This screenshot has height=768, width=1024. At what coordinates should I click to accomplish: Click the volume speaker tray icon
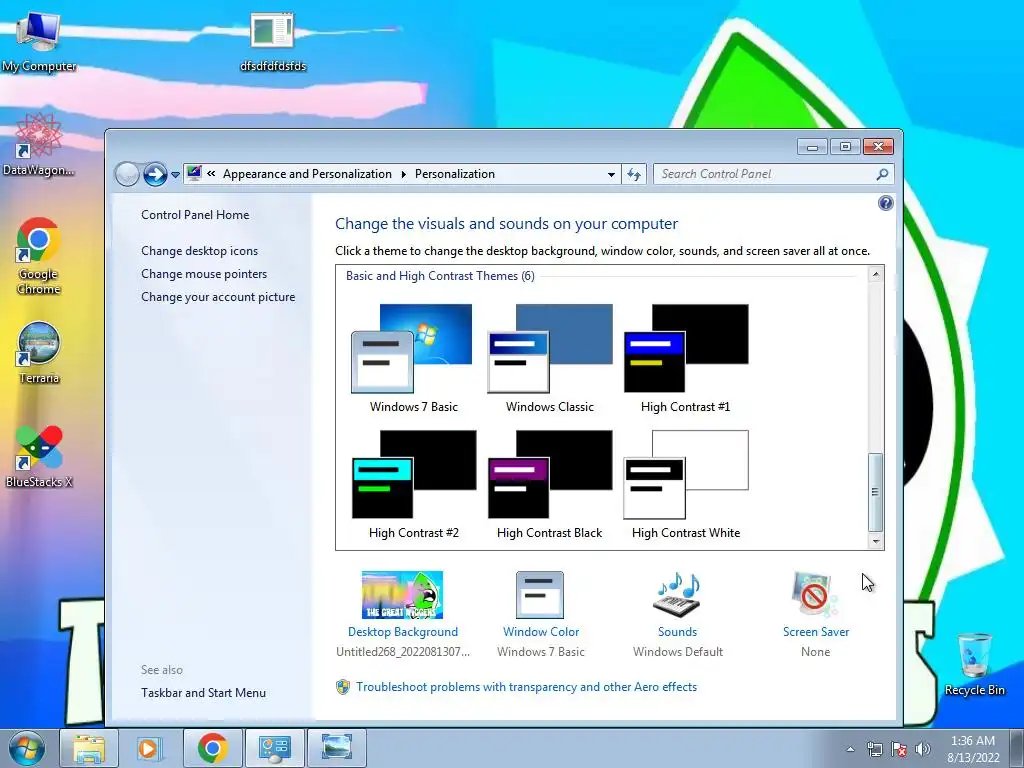pyautogui.click(x=923, y=749)
